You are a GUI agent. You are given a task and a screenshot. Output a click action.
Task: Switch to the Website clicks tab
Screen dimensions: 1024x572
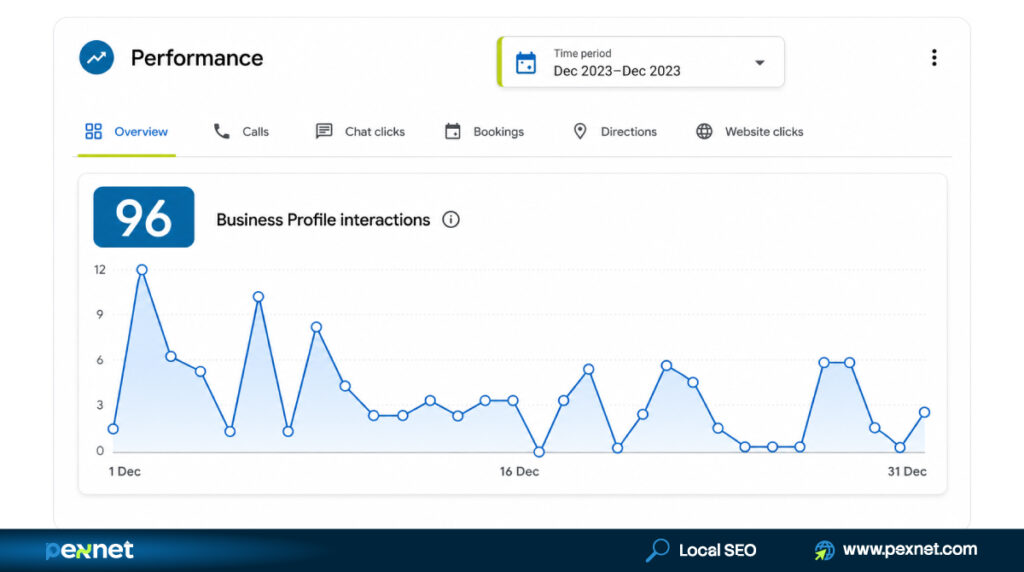click(x=749, y=132)
